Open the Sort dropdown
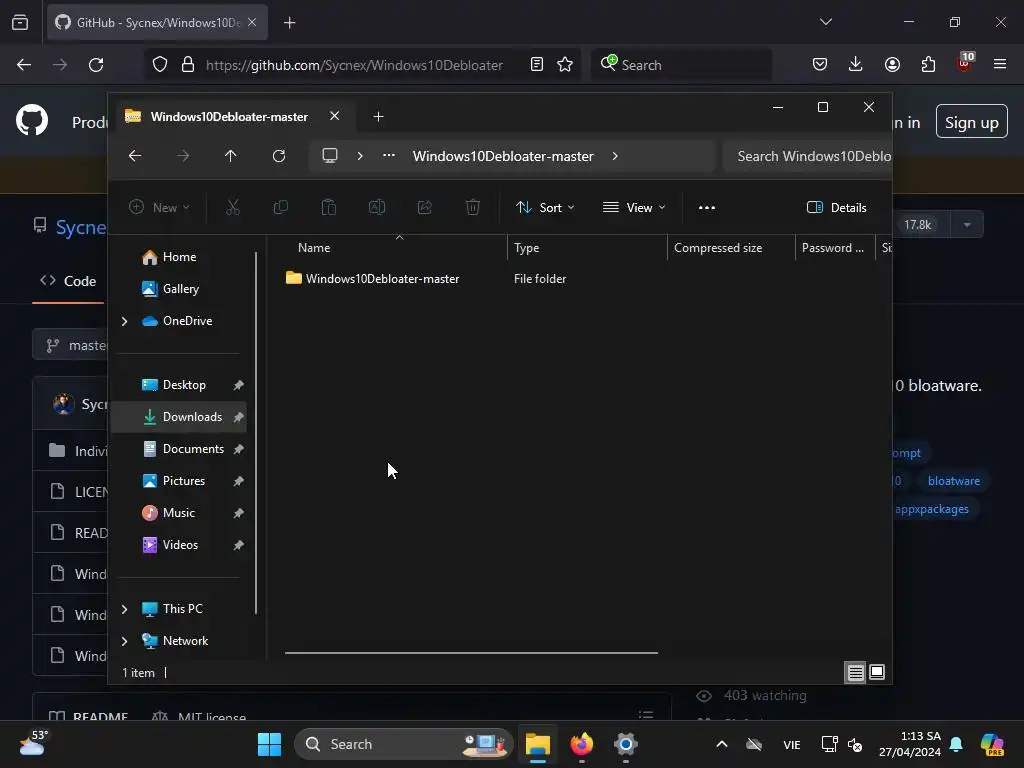The width and height of the screenshot is (1024, 768). tap(545, 208)
